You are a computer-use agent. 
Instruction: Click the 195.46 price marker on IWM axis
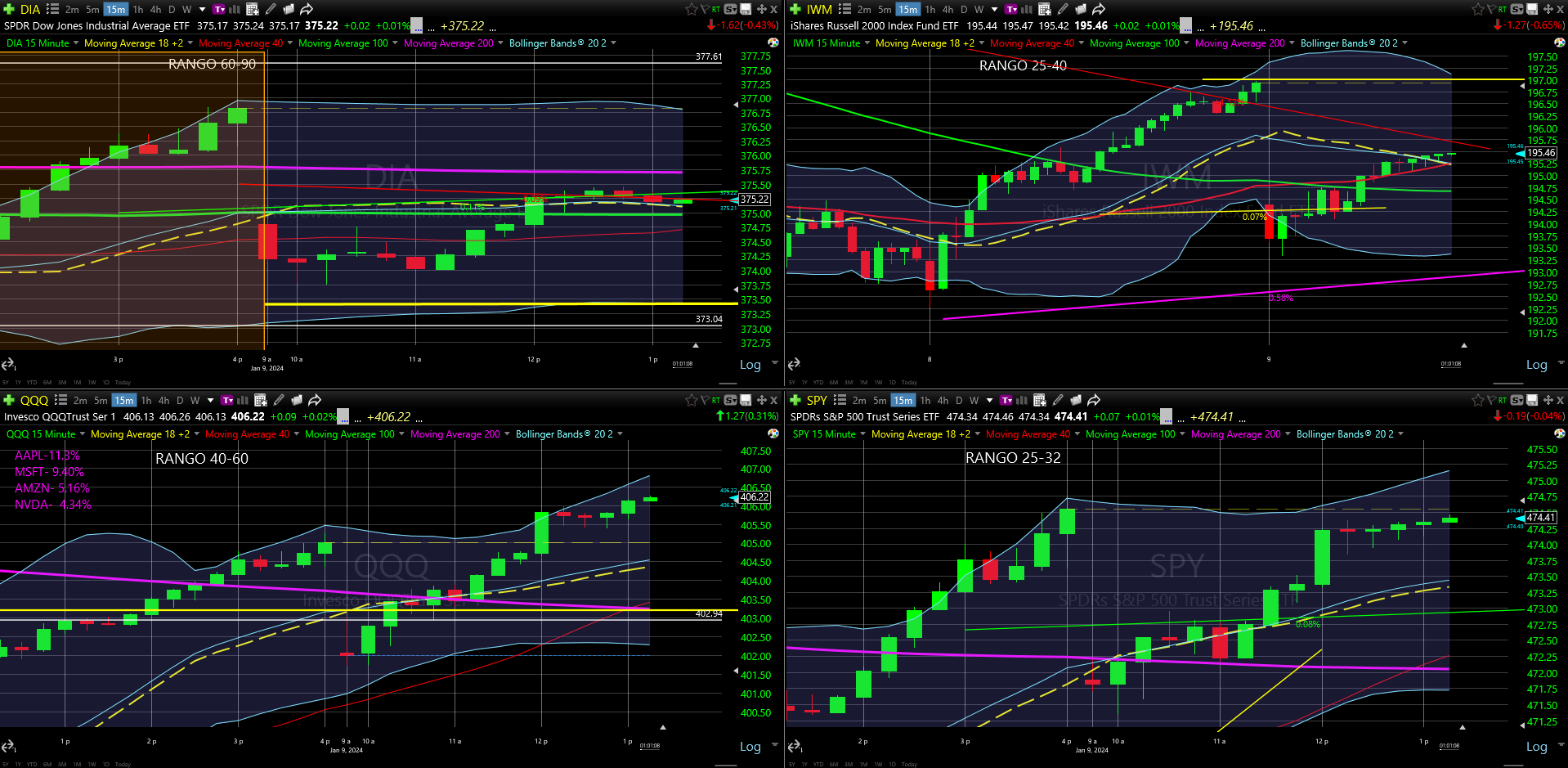[x=1540, y=153]
